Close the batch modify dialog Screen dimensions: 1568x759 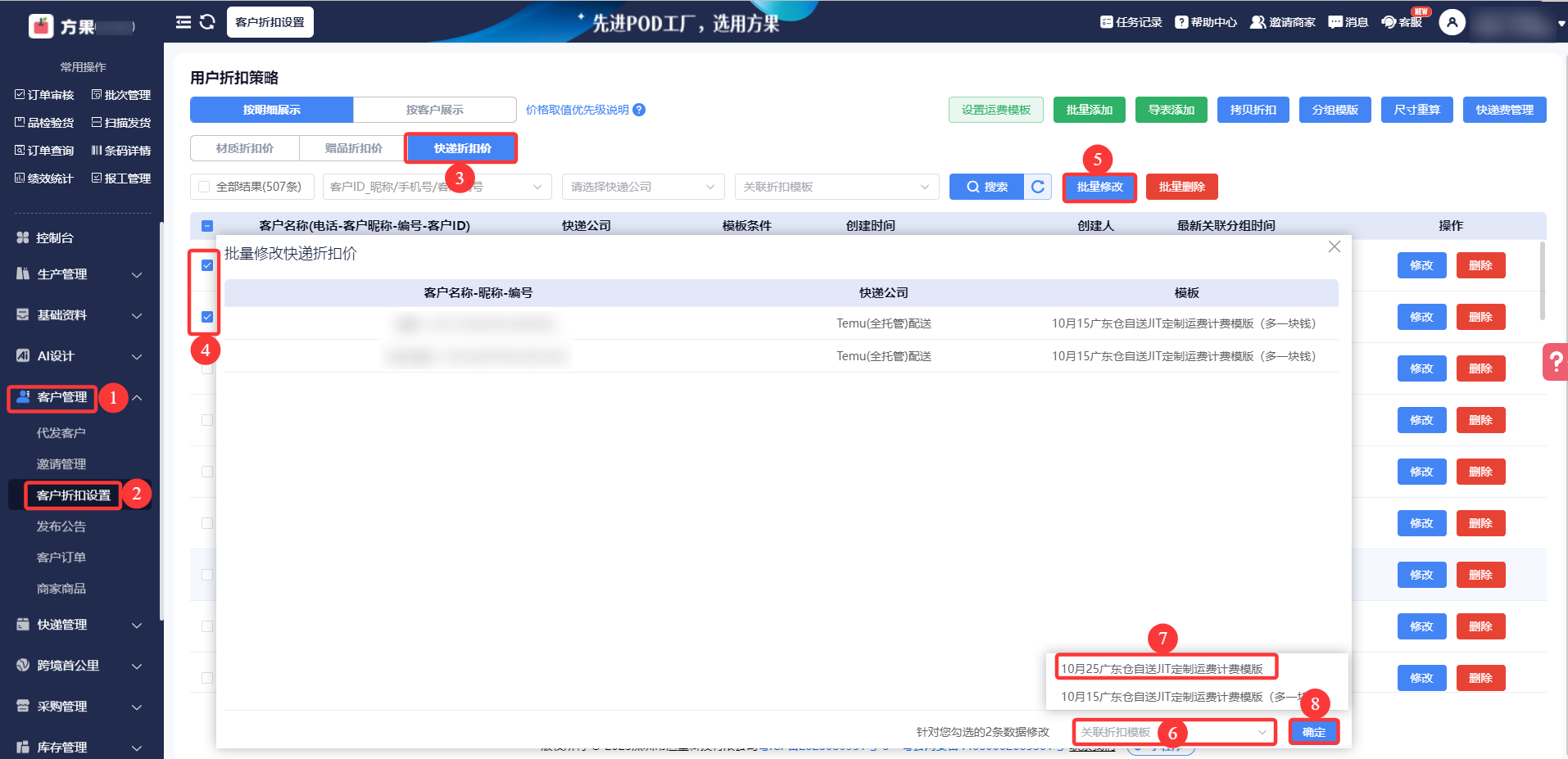1334,246
